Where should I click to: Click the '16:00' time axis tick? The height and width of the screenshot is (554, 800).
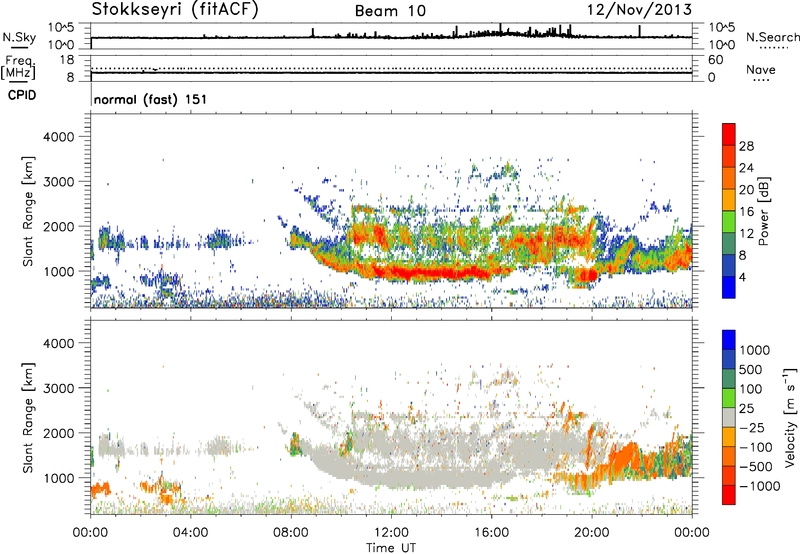491,533
